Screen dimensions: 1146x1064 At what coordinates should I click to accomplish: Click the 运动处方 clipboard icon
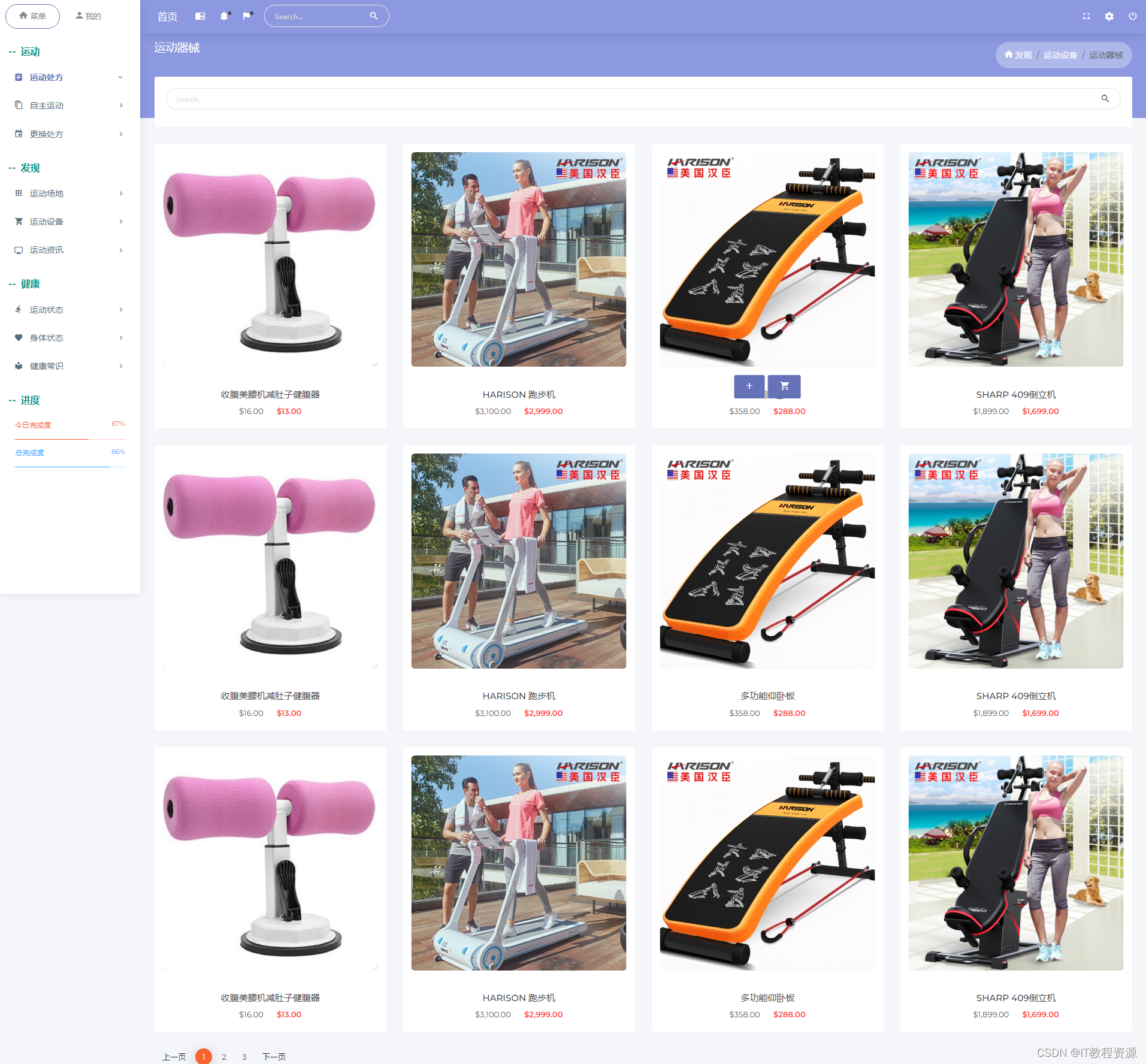[19, 77]
